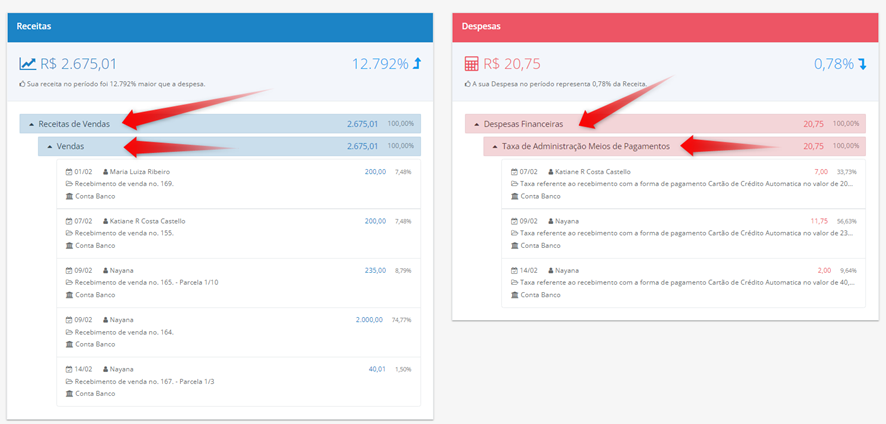Viewport: 886px width, 424px height.
Task: Select the 2.000,00 value on the 09/02 sale
Action: pyautogui.click(x=369, y=320)
